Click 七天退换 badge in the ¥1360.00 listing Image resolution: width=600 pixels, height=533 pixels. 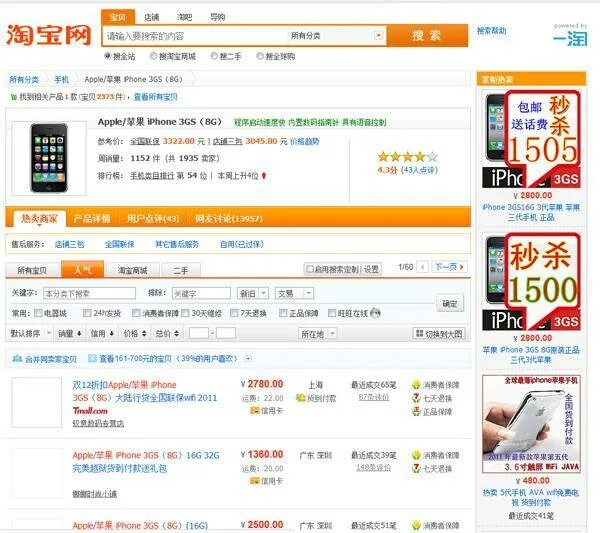416,468
